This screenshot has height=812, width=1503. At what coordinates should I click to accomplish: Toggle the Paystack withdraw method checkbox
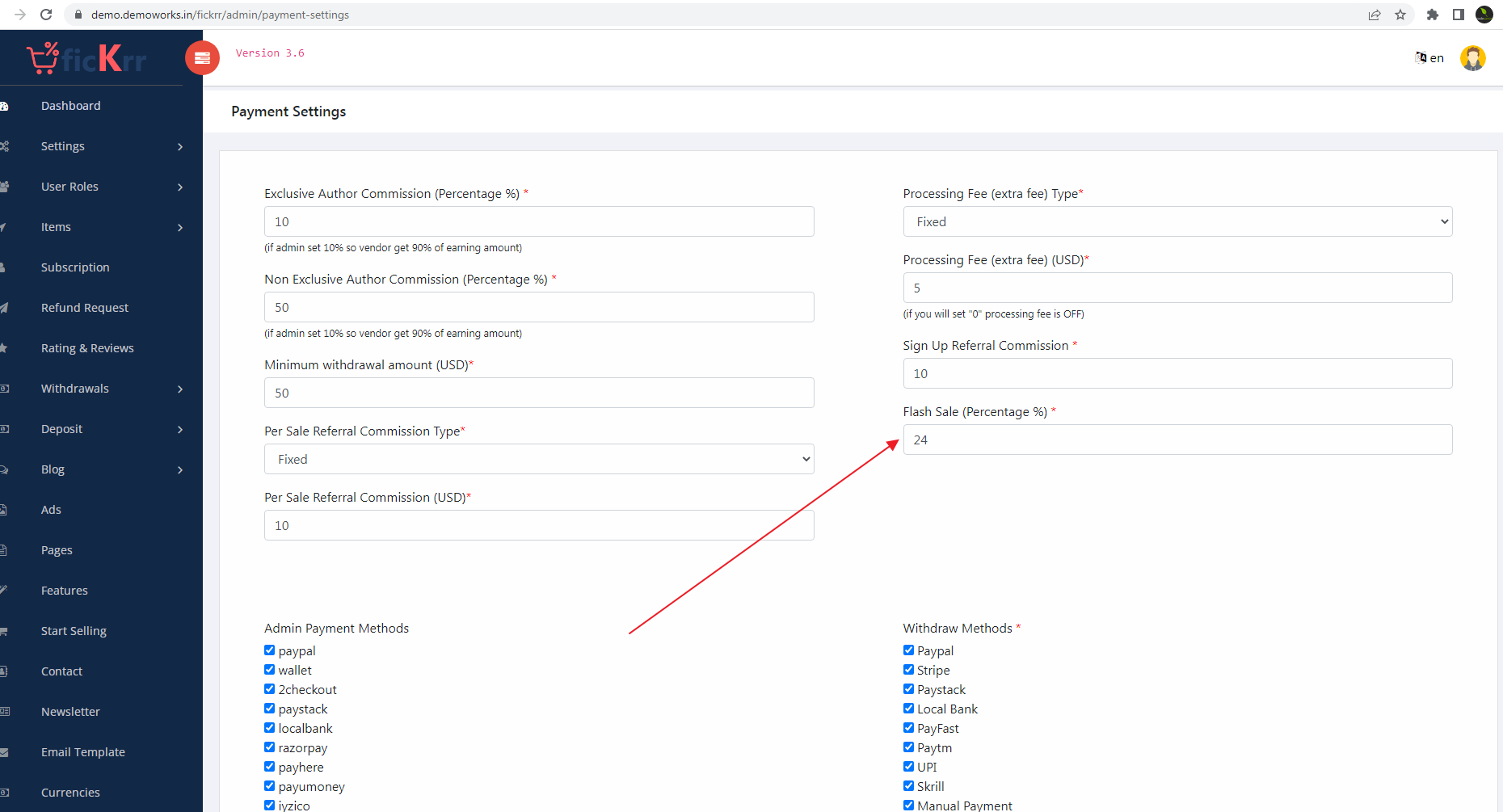909,689
